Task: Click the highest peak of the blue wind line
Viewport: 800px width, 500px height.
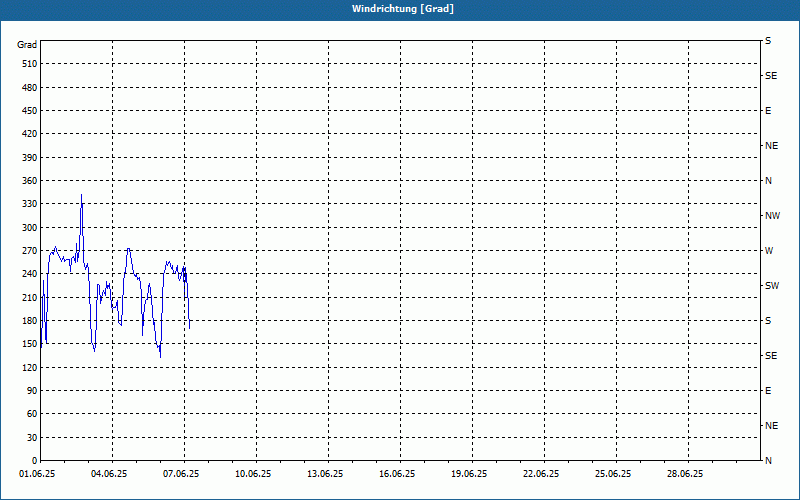Action: click(81, 195)
